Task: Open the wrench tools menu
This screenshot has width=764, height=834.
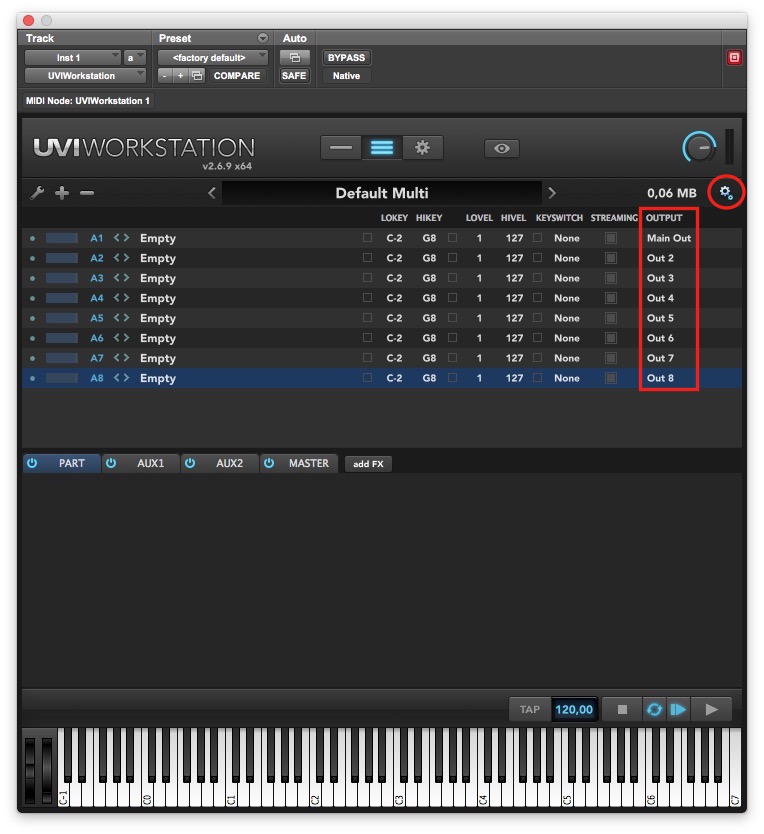Action: [37, 193]
